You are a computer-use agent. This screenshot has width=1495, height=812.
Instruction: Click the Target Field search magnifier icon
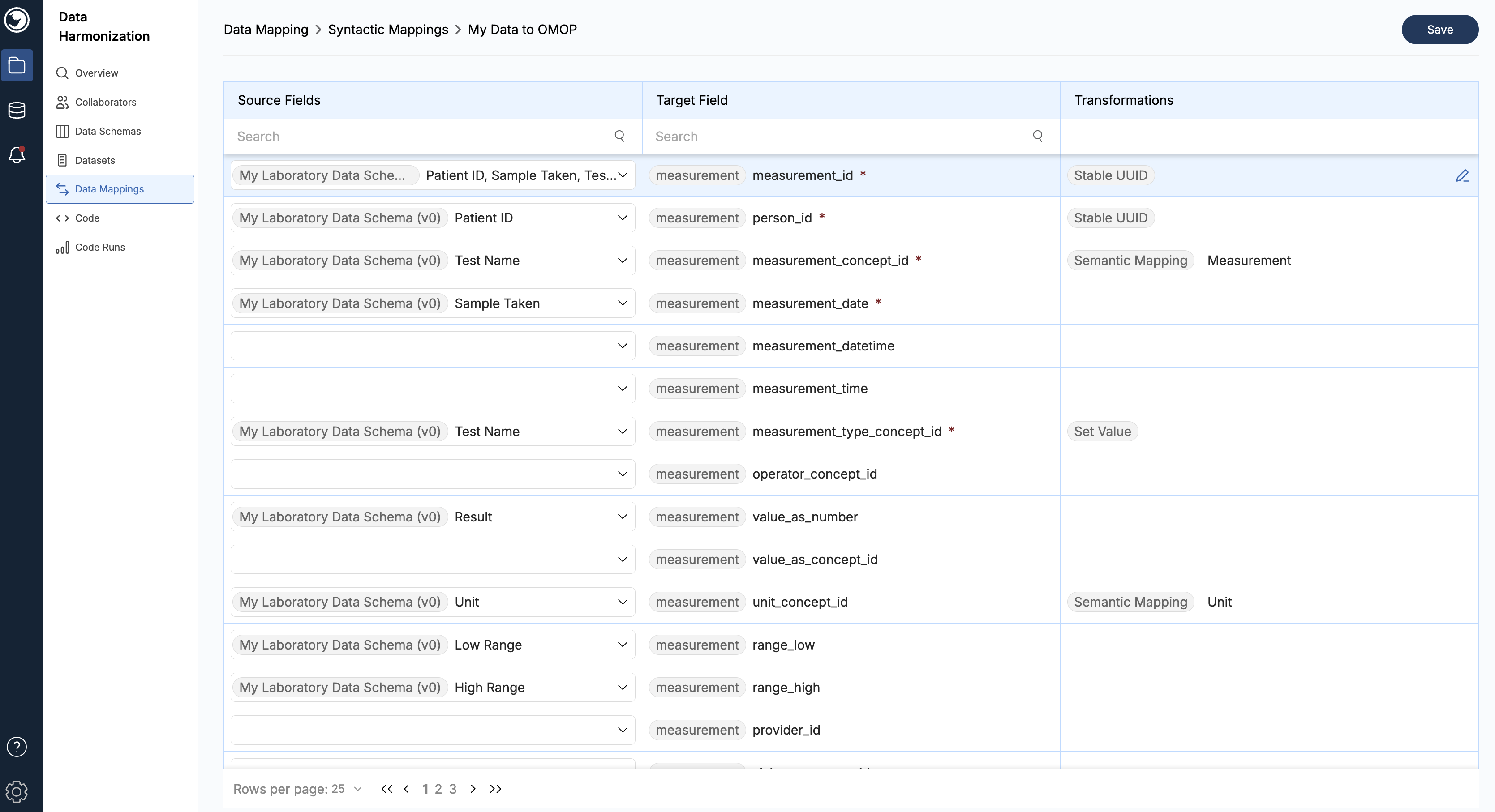click(1038, 136)
